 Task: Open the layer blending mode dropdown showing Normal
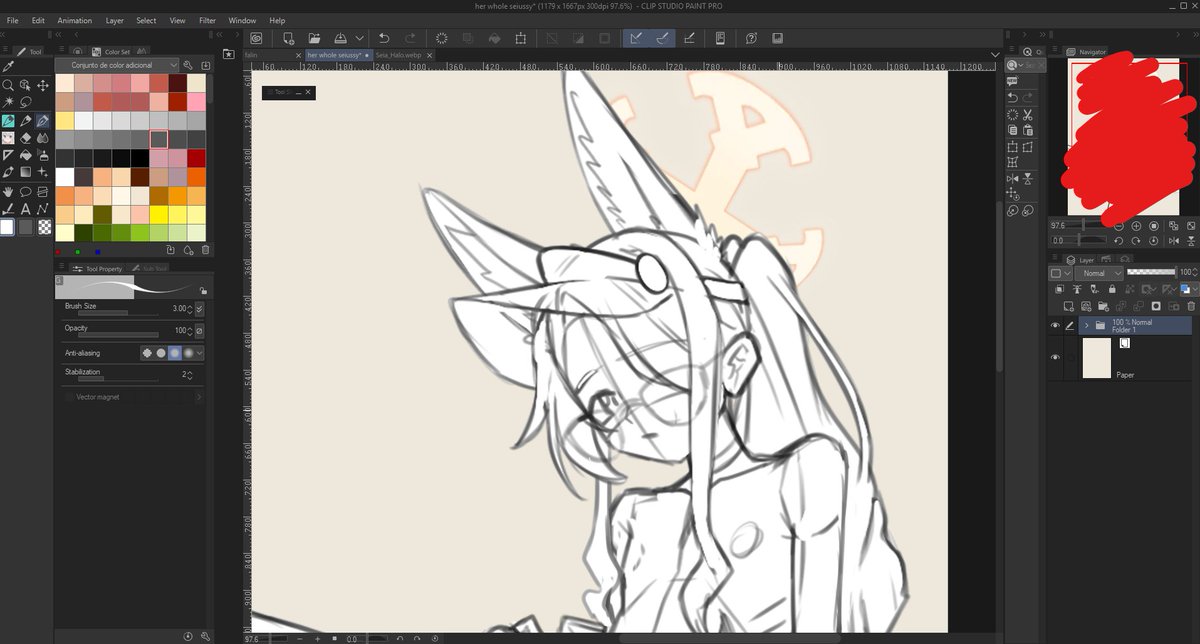point(1097,272)
